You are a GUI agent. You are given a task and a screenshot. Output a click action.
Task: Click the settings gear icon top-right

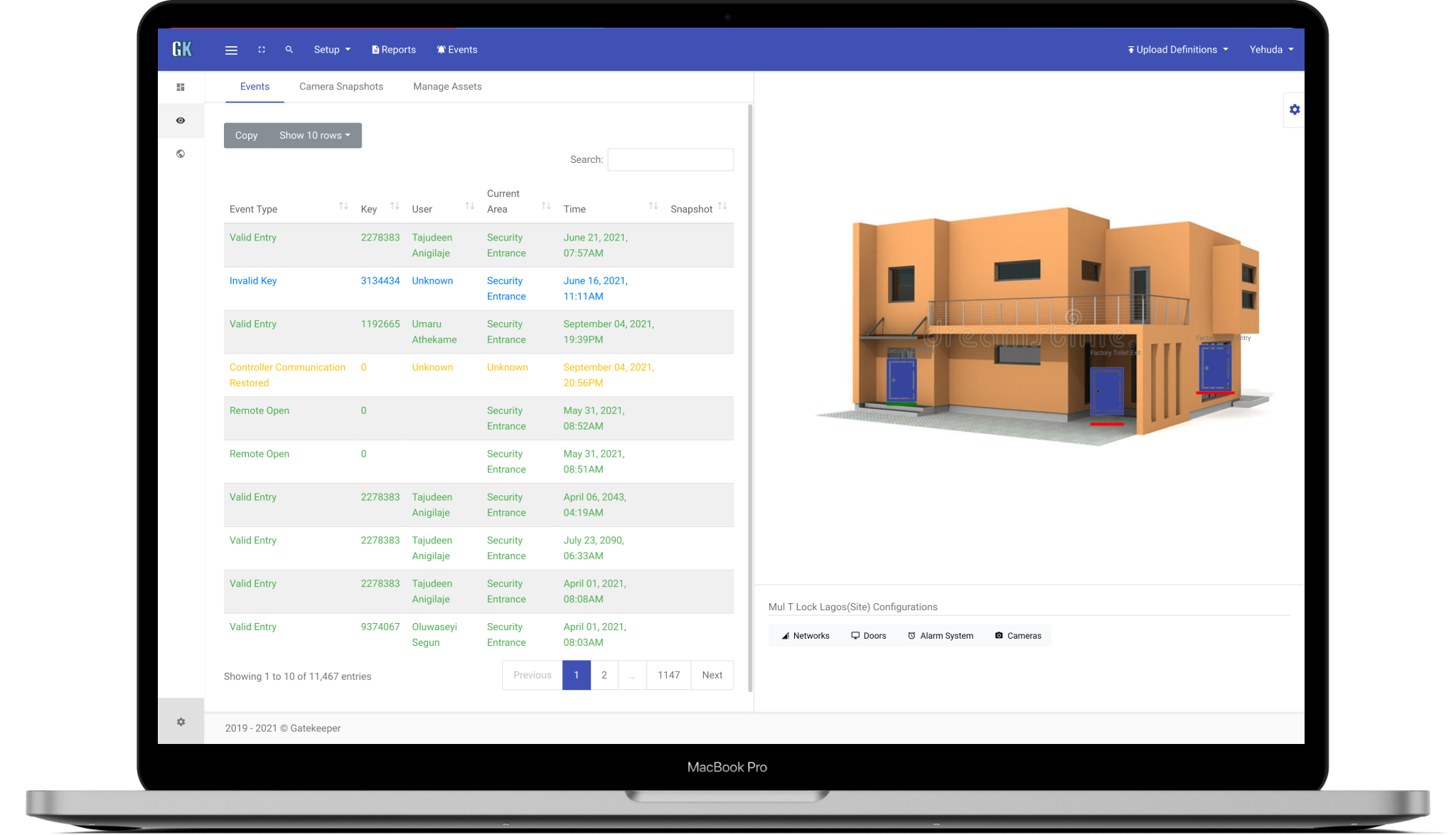point(1294,109)
